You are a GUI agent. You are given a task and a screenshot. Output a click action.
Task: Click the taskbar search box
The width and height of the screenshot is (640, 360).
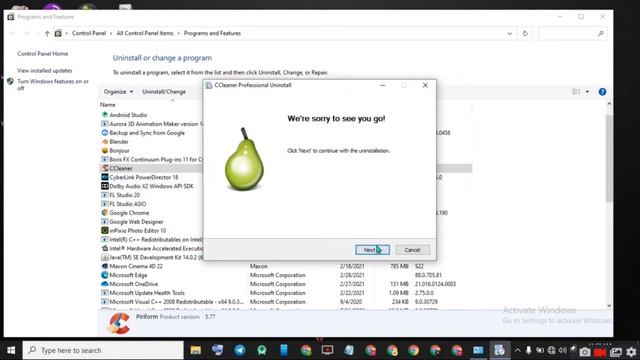(103, 350)
